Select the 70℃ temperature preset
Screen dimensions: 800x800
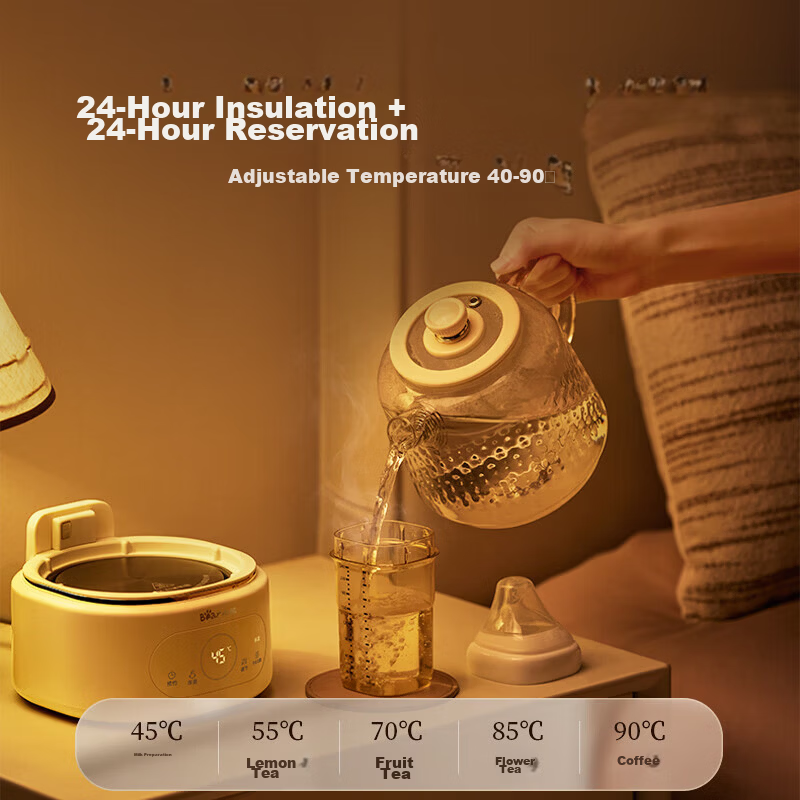(396, 731)
